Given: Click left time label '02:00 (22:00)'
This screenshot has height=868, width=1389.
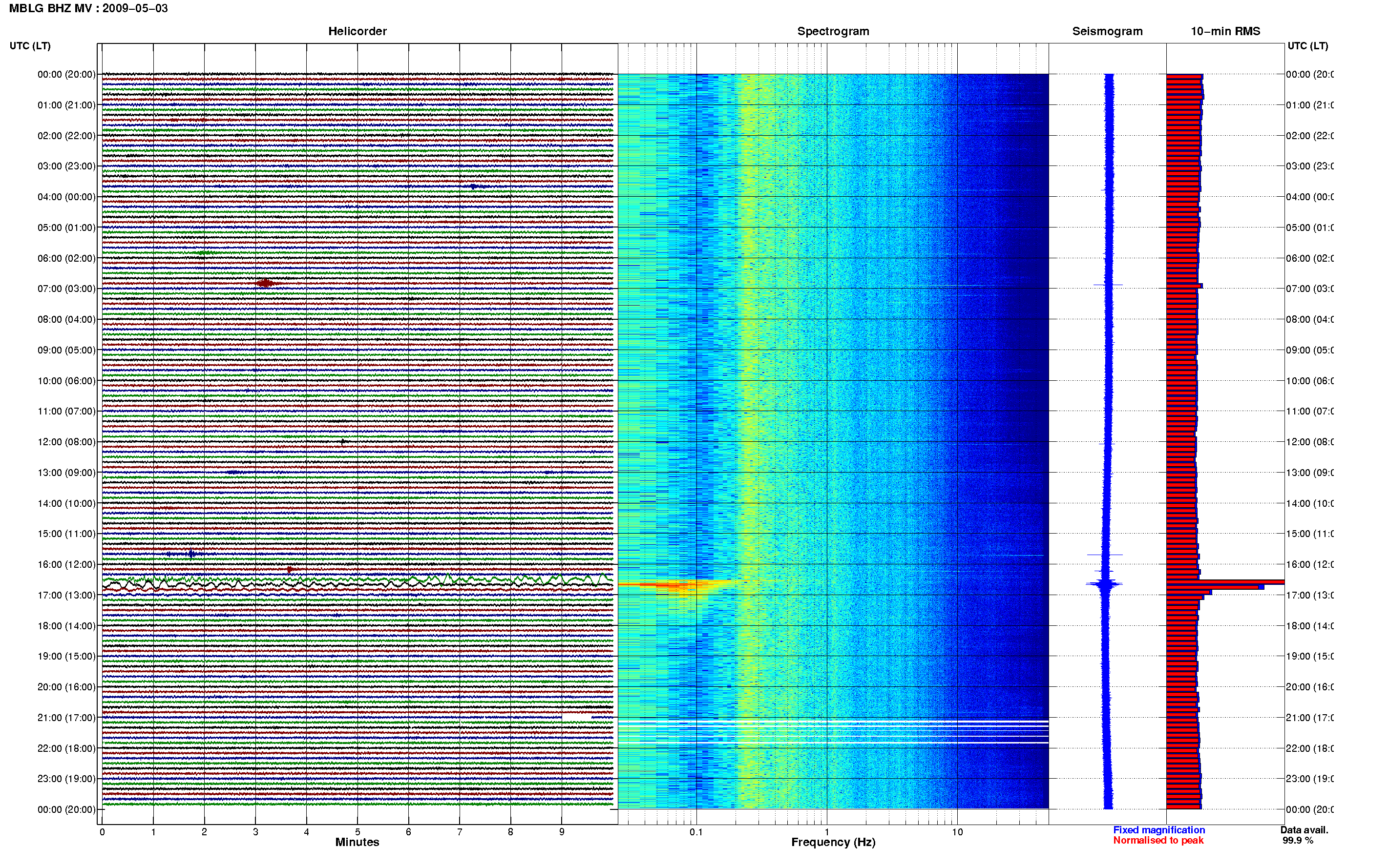Looking at the screenshot, I should (x=66, y=136).
